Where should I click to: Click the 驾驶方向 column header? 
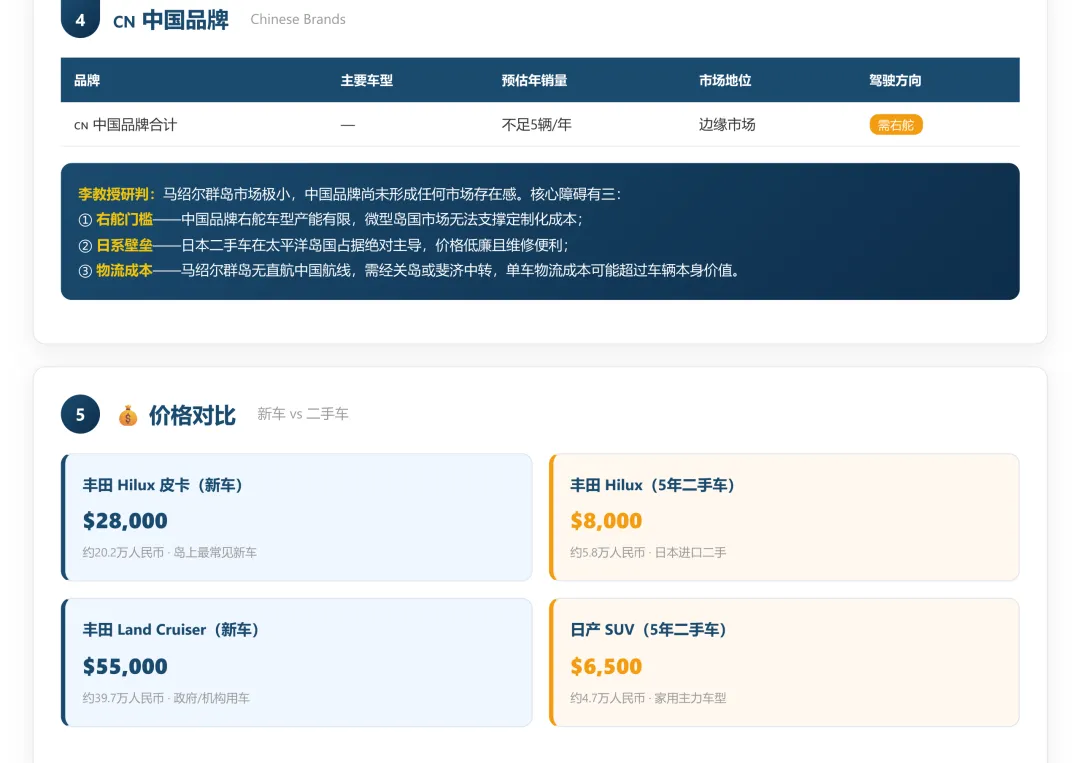coord(895,81)
